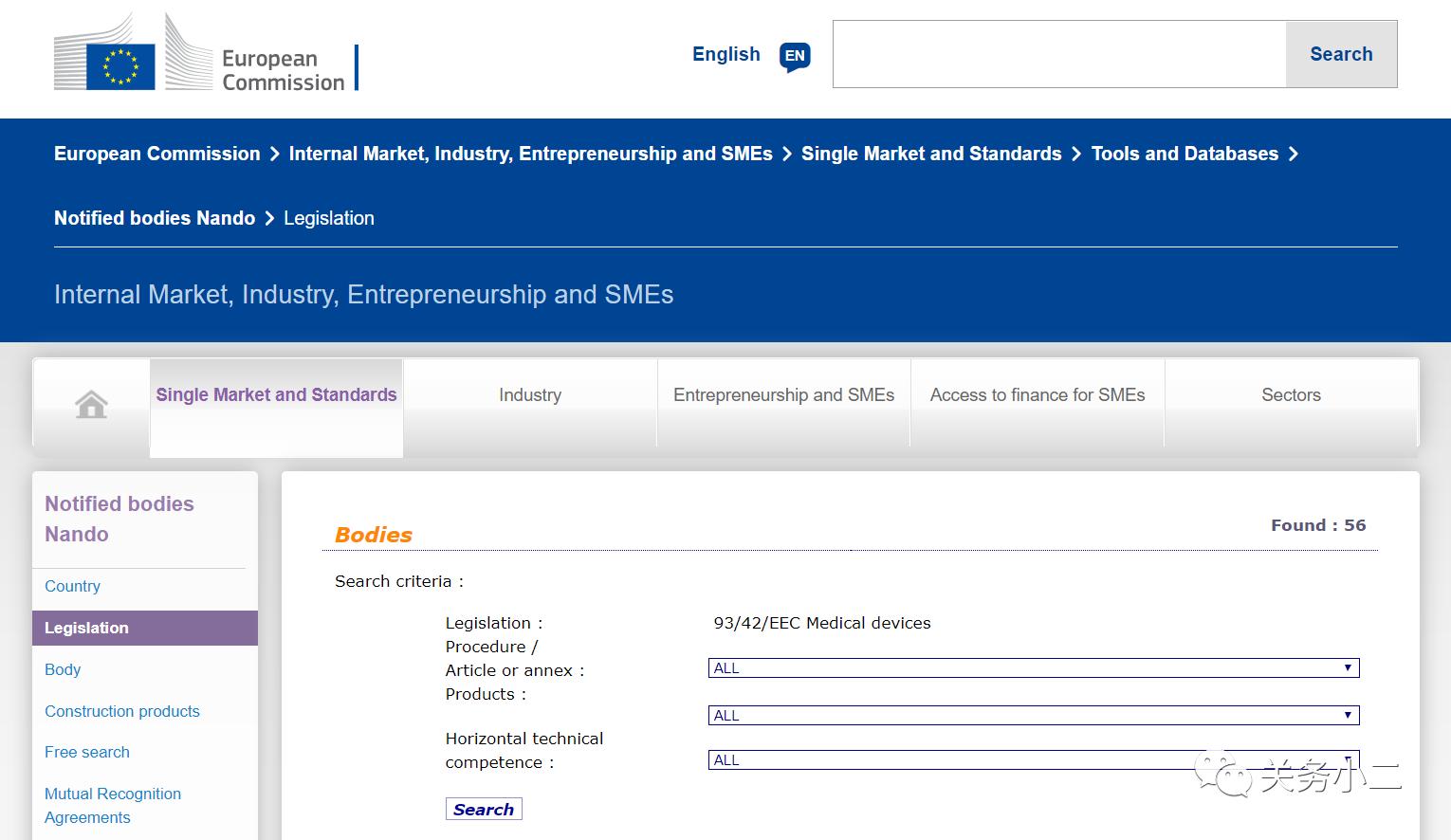Image resolution: width=1451 pixels, height=840 pixels.
Task: Go to the Sectors tab
Action: 1291,395
